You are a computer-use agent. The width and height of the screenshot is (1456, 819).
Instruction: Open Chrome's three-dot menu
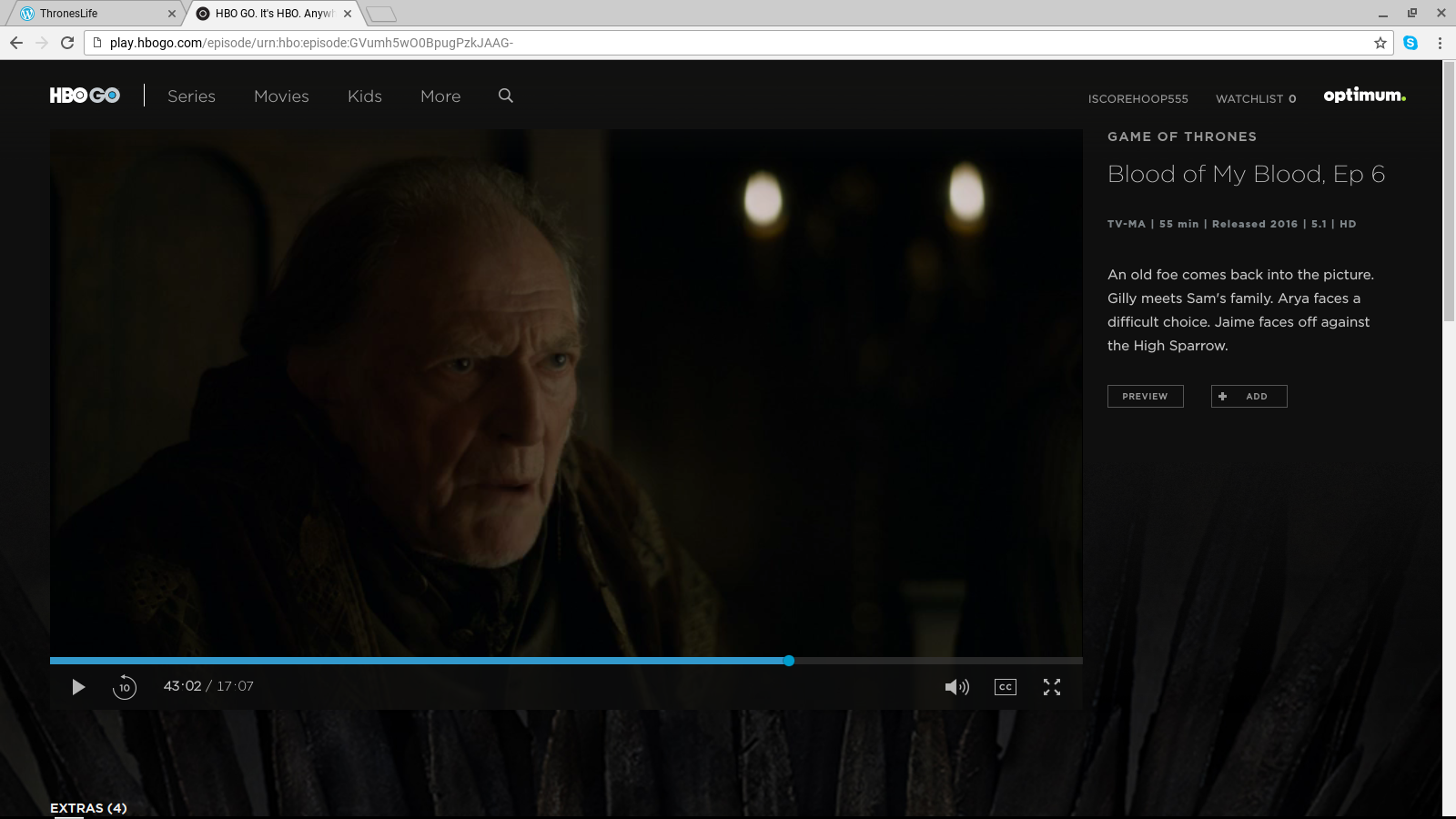tap(1440, 43)
